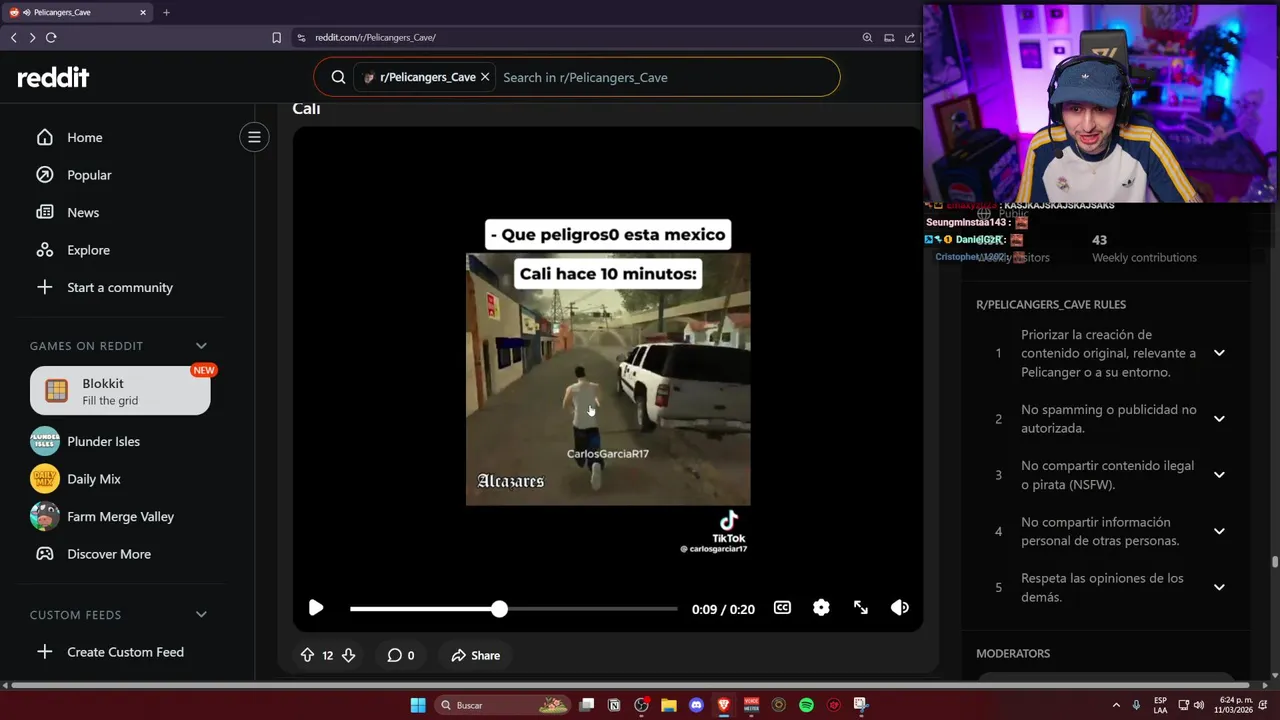Image resolution: width=1280 pixels, height=720 pixels.
Task: Open a new browser tab
Action: 166,12
